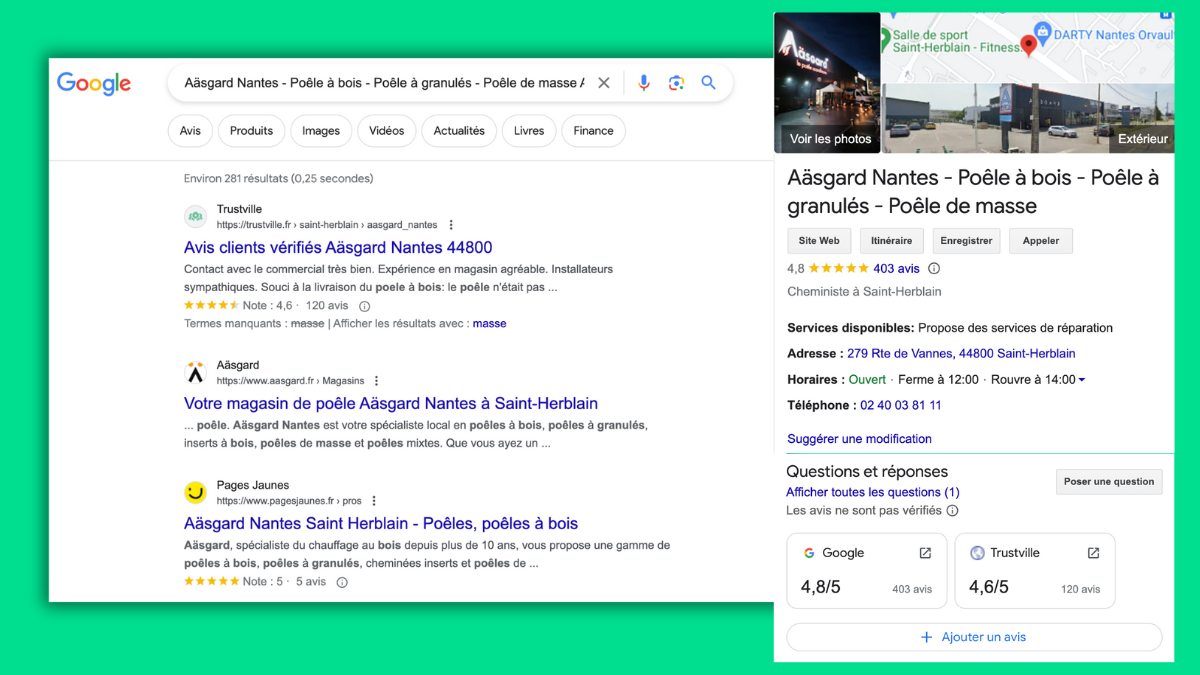1200x675 pixels.
Task: Click the address 279 Rte de Vannes link
Action: pyautogui.click(x=961, y=353)
